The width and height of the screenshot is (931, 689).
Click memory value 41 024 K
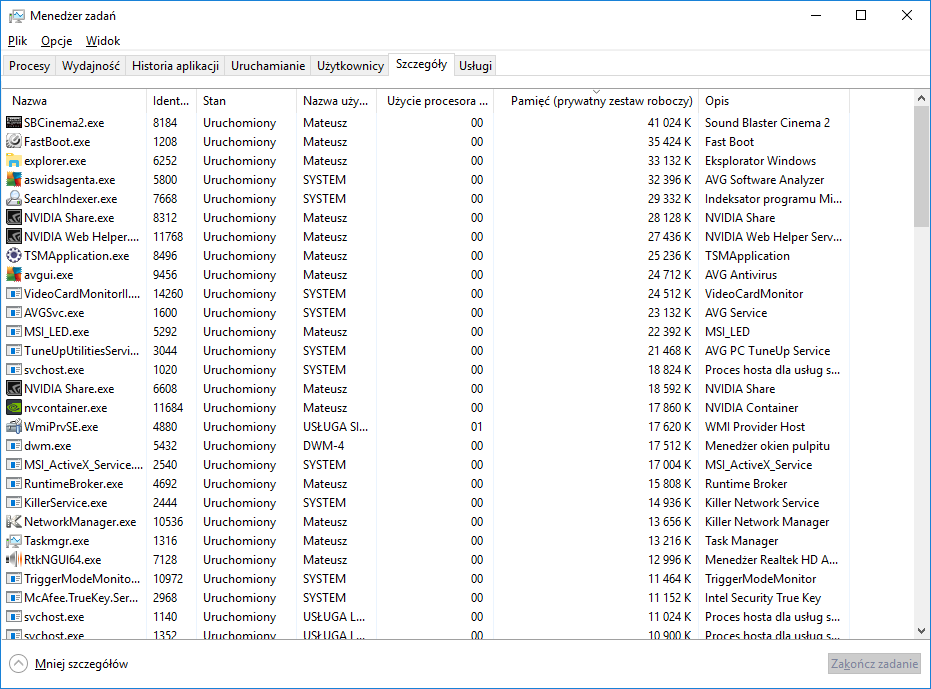tap(669, 122)
